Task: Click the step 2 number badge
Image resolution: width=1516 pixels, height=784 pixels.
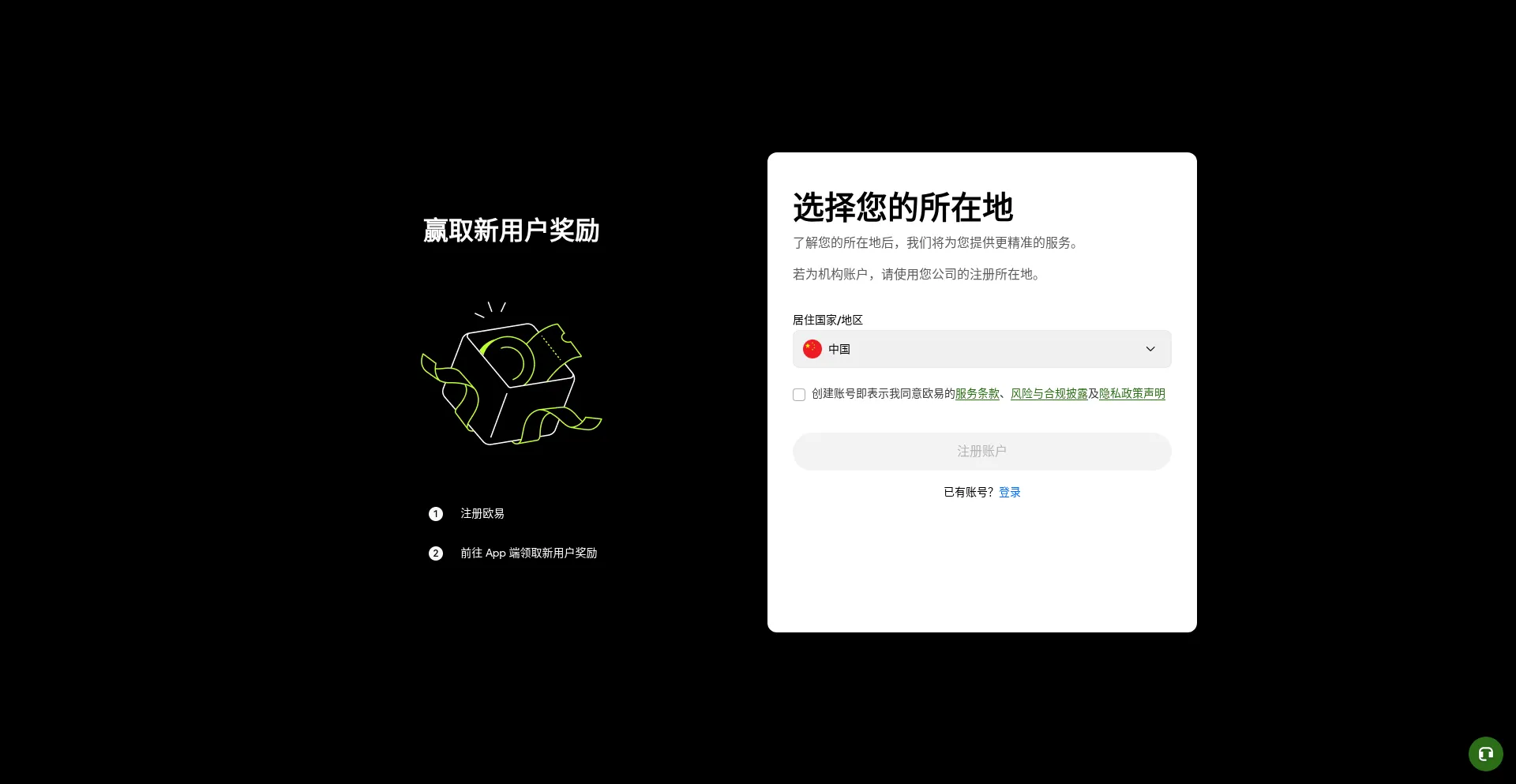Action: point(436,553)
